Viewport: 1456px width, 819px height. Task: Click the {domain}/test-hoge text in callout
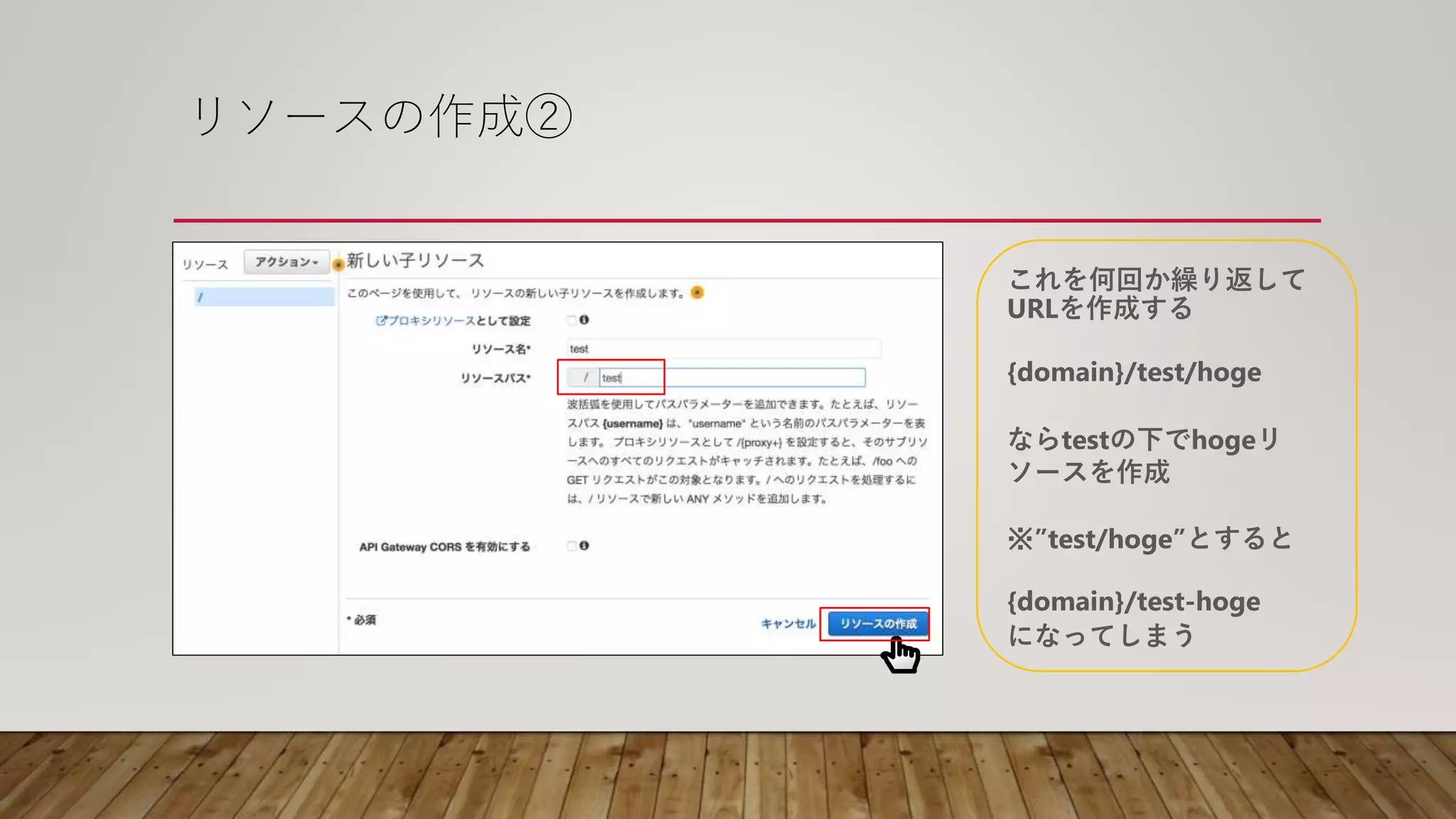[x=1133, y=602]
